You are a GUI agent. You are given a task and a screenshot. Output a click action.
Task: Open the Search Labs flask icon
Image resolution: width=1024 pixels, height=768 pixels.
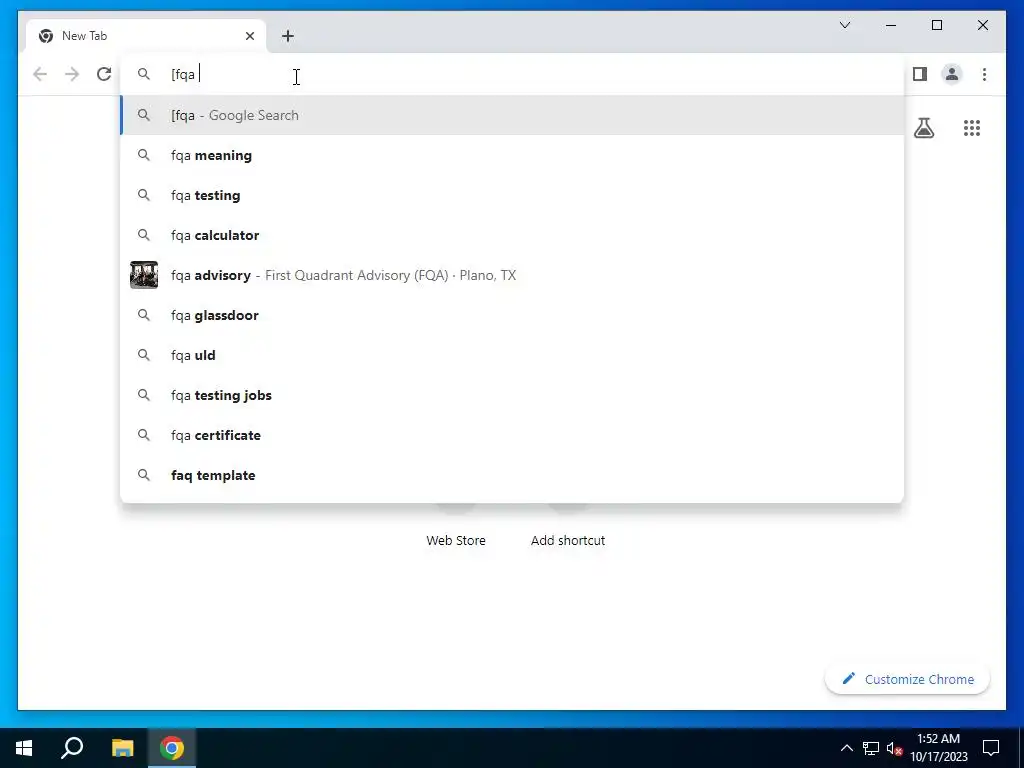[x=923, y=128]
